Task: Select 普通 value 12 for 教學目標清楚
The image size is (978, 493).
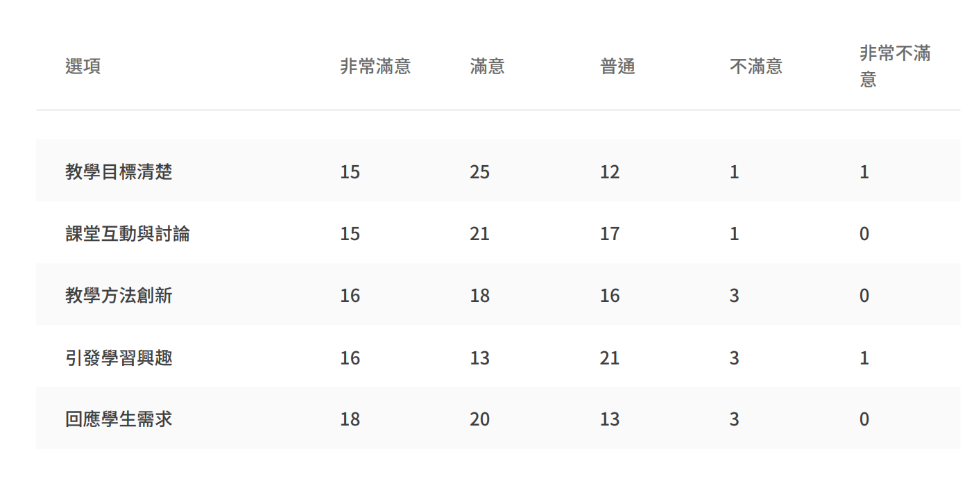Action: click(x=610, y=172)
